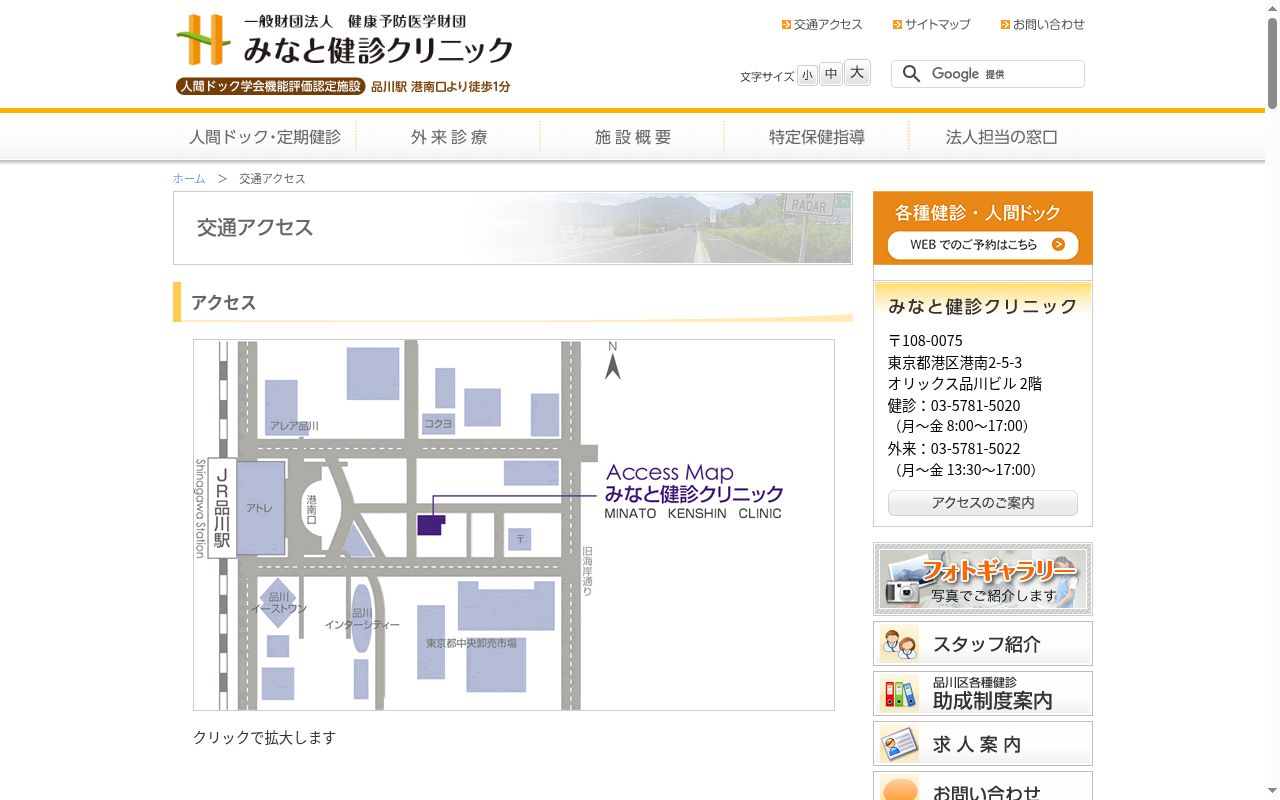Screen dimensions: 1280x800
Task: Click the 〒108-0075 postal code text
Action: tap(925, 341)
